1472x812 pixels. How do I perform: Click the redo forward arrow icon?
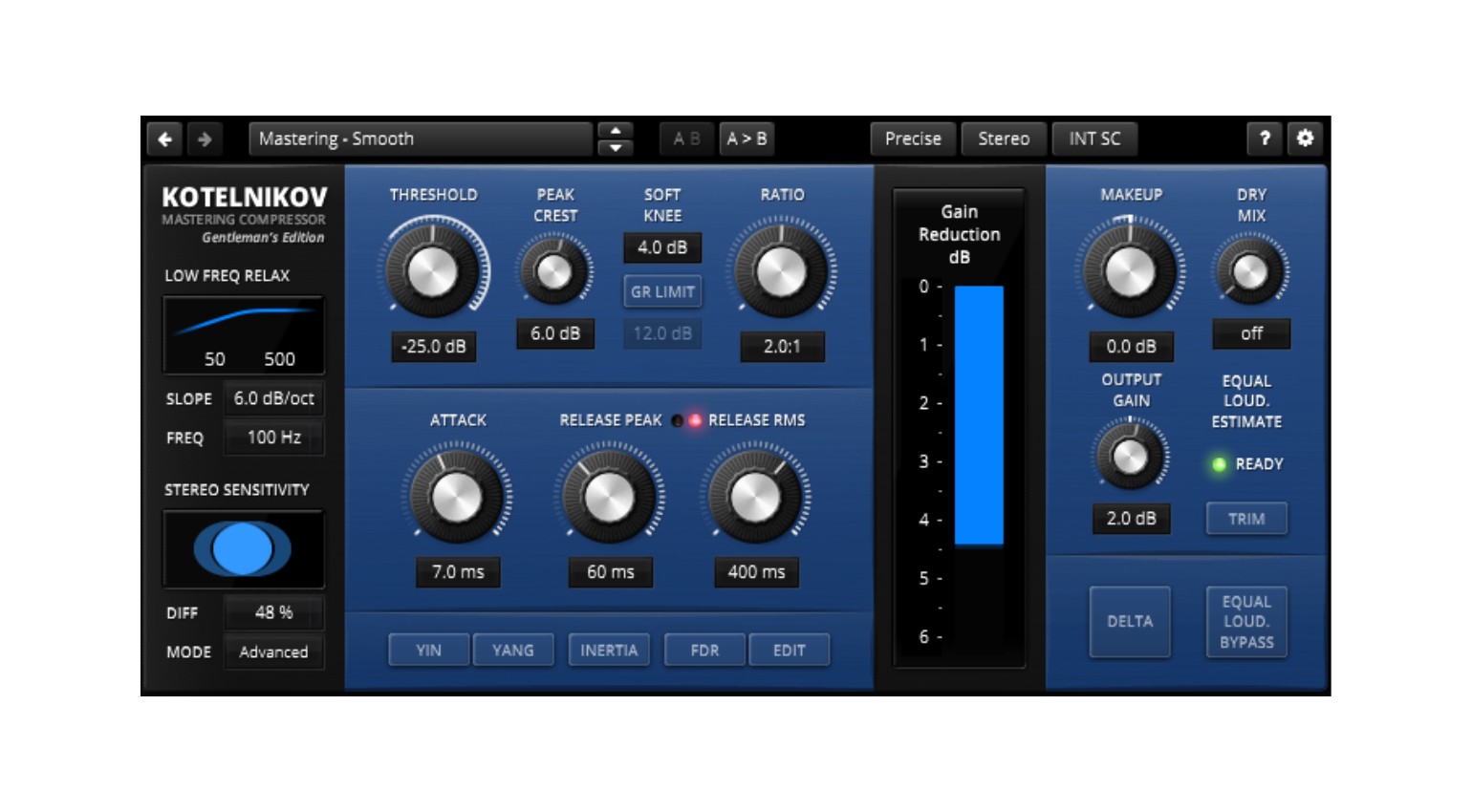click(205, 139)
